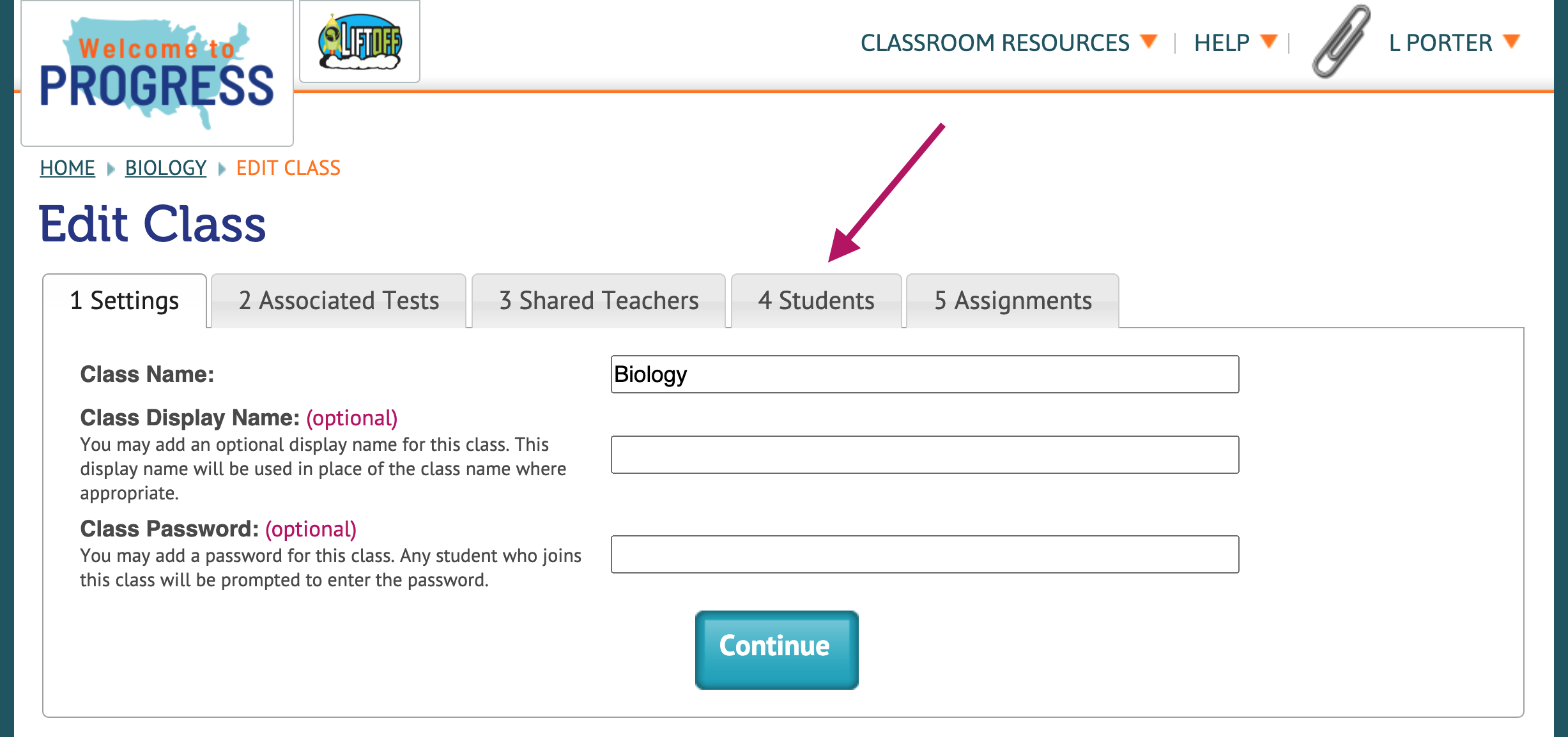The height and width of the screenshot is (737, 1568).
Task: Open the Help menu
Action: point(1222,43)
